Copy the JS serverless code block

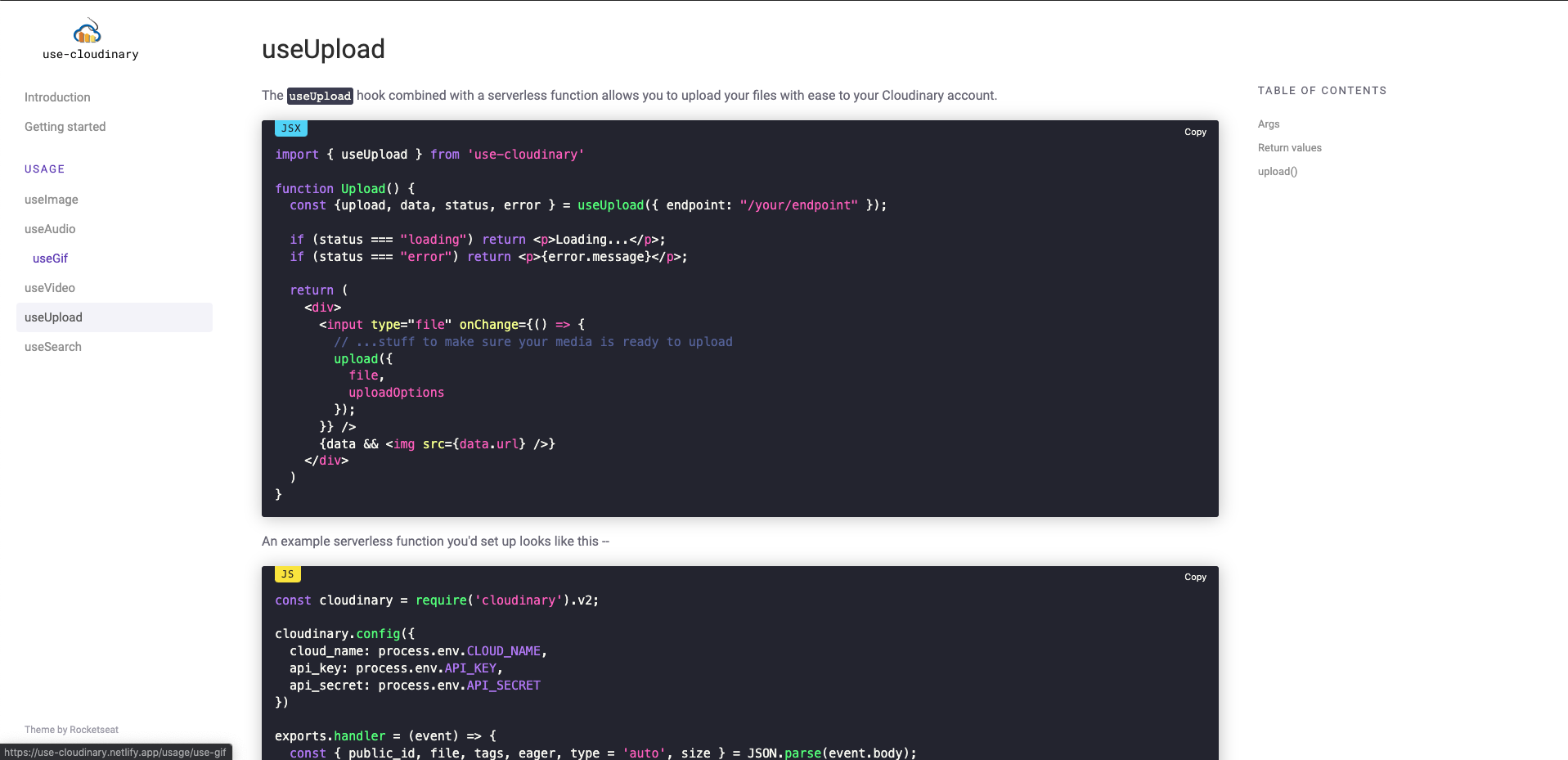pyautogui.click(x=1195, y=577)
